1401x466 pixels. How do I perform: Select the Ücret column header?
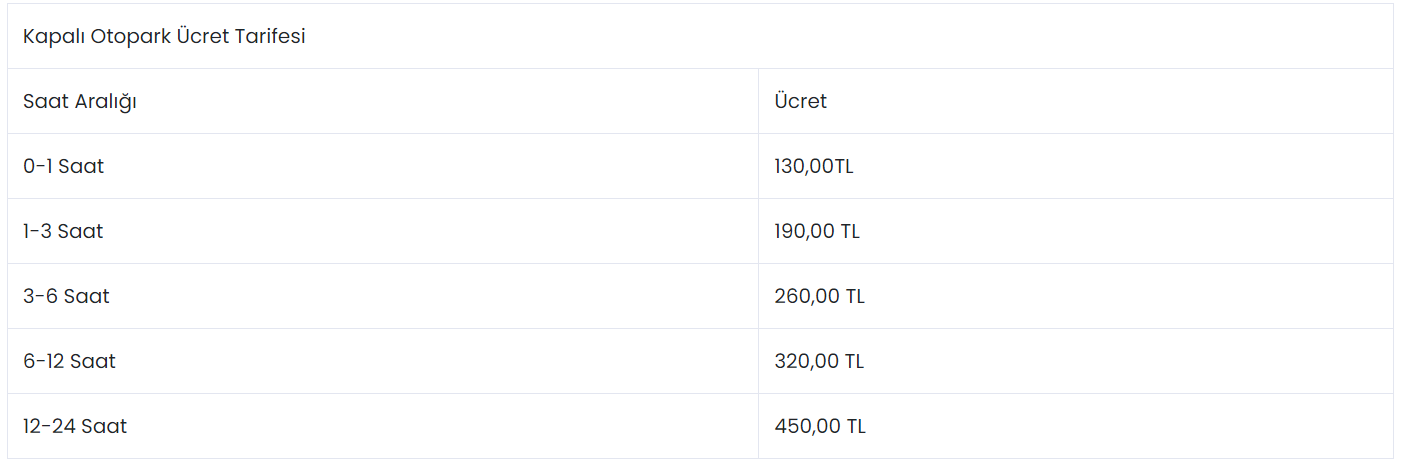click(800, 101)
